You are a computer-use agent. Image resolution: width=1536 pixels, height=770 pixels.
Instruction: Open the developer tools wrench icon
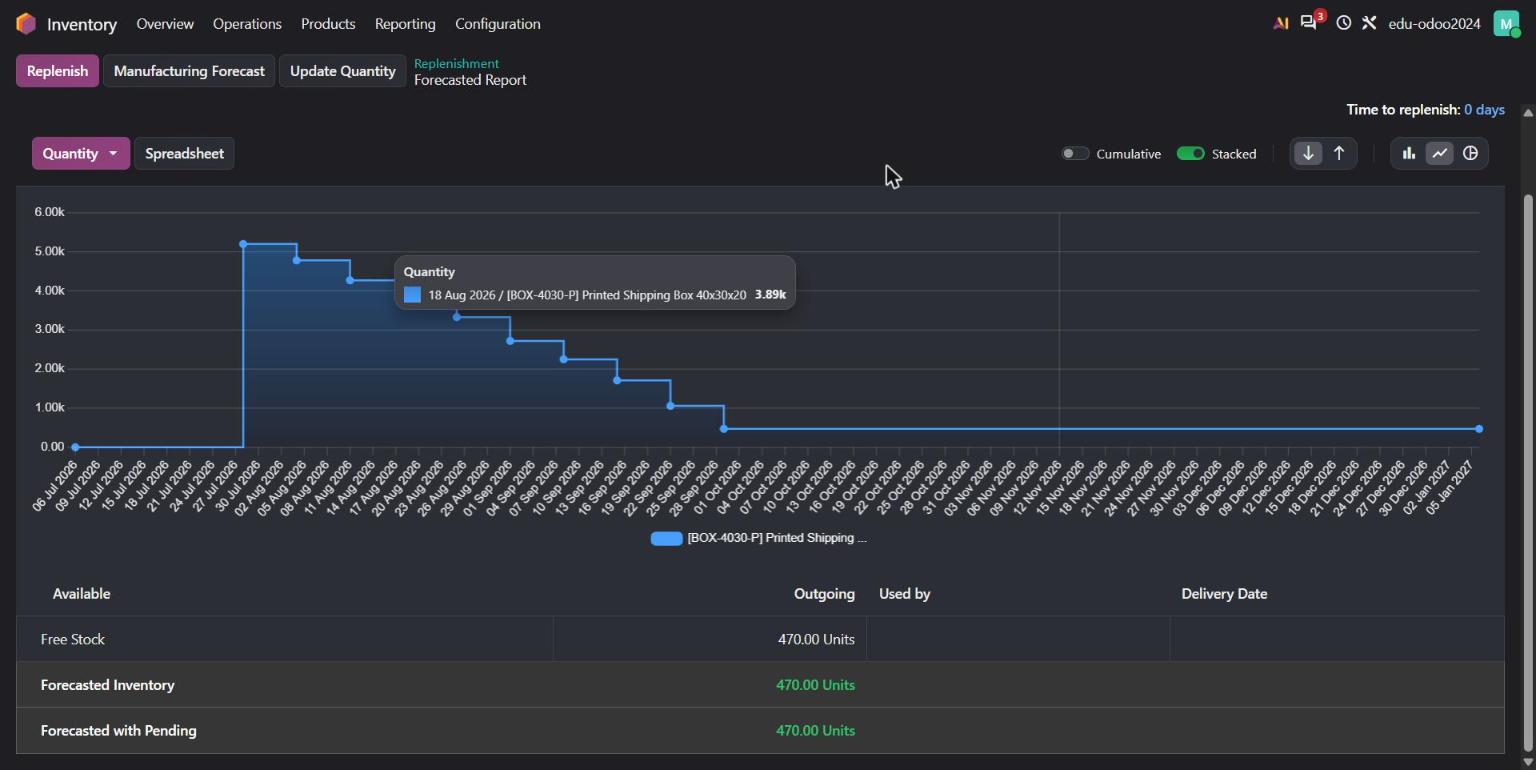1369,23
